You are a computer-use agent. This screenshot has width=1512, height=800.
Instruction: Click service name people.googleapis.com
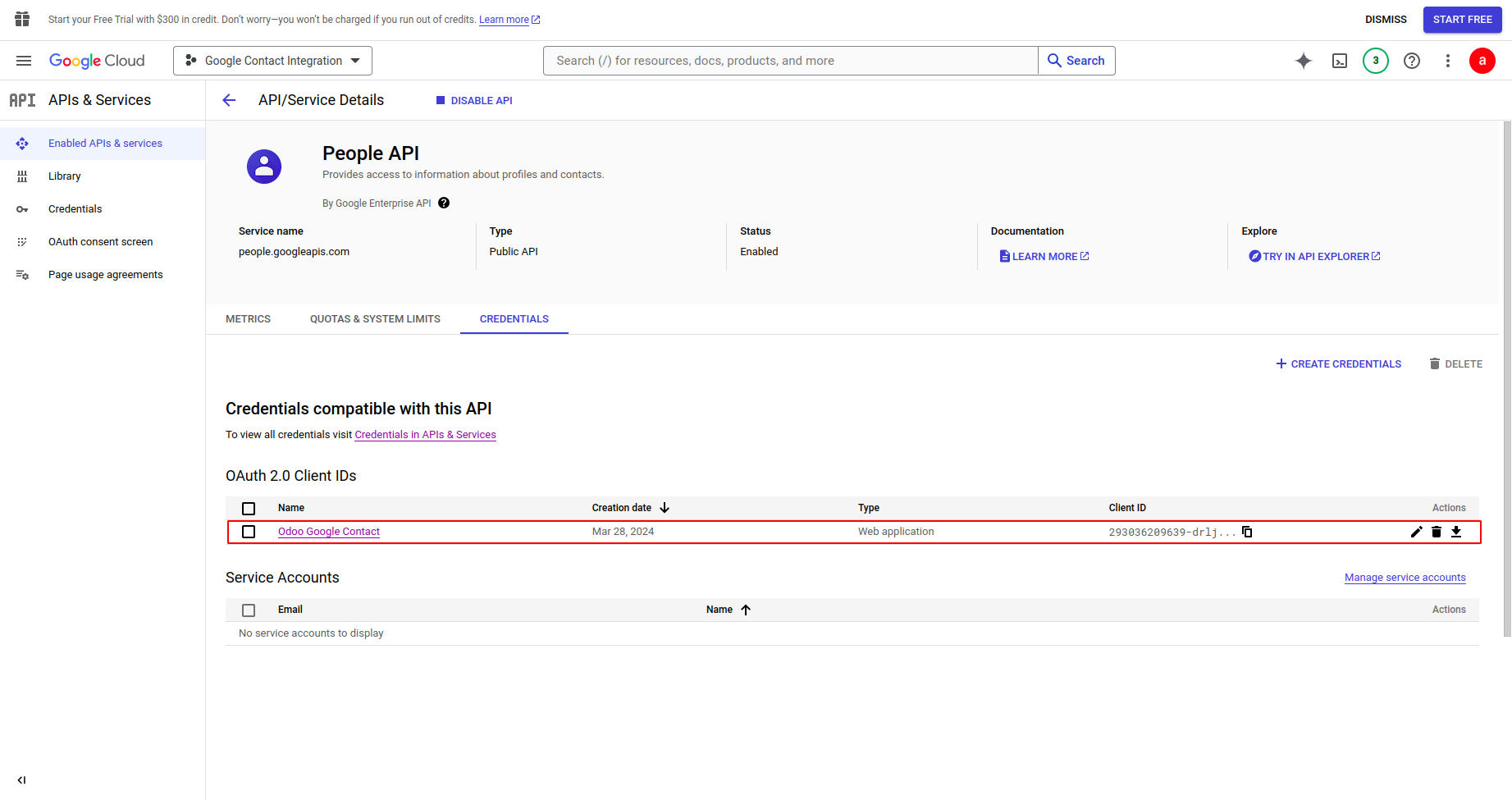[294, 252]
